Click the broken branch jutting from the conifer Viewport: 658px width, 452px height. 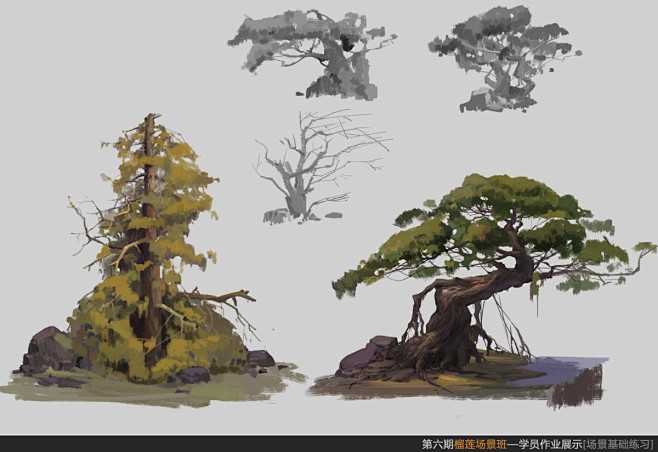(x=218, y=297)
